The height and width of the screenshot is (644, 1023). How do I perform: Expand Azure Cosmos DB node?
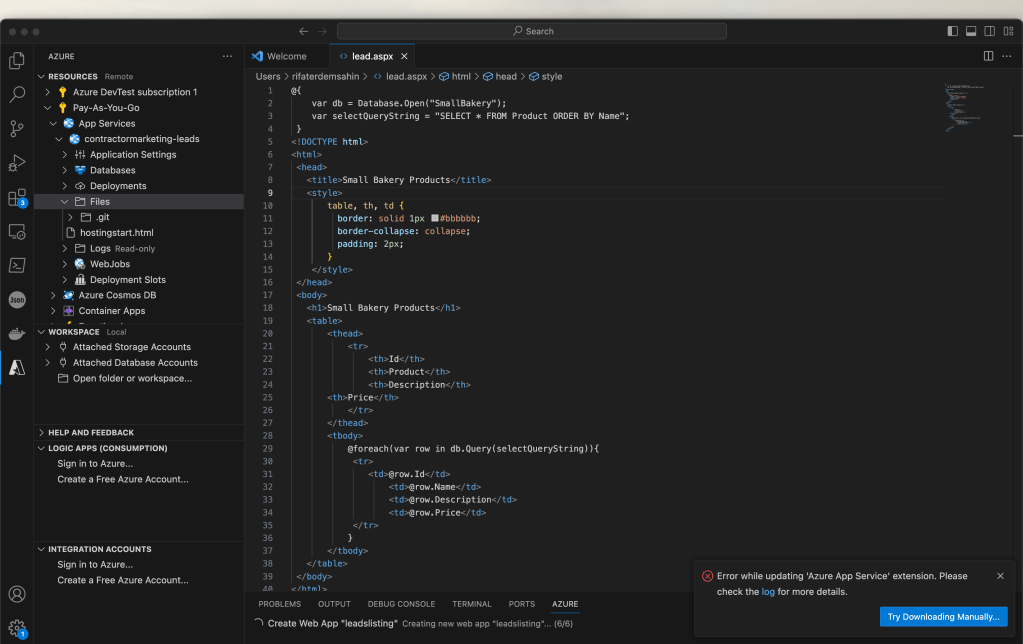click(53, 295)
